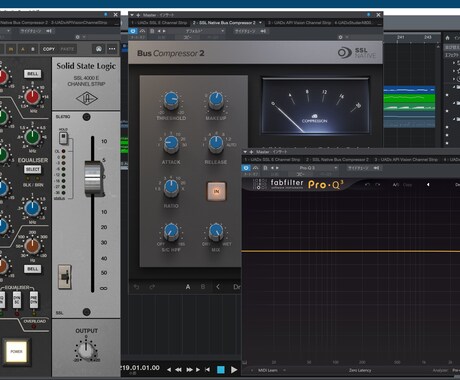The image size is (460, 380).
Task: Click the S/C HPF knob
Action: [171, 232]
